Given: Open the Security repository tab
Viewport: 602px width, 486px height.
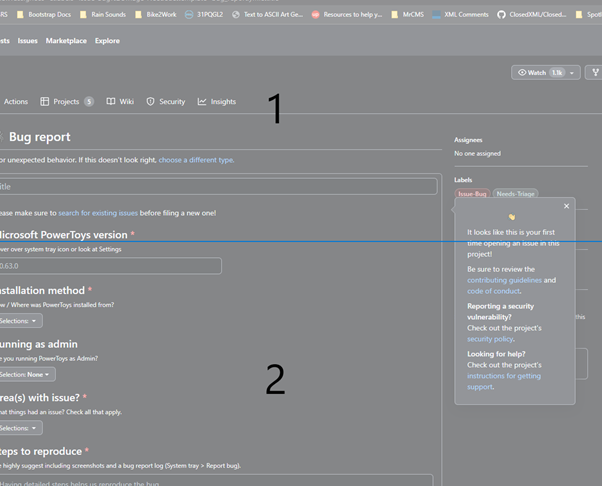Looking at the screenshot, I should pos(166,102).
